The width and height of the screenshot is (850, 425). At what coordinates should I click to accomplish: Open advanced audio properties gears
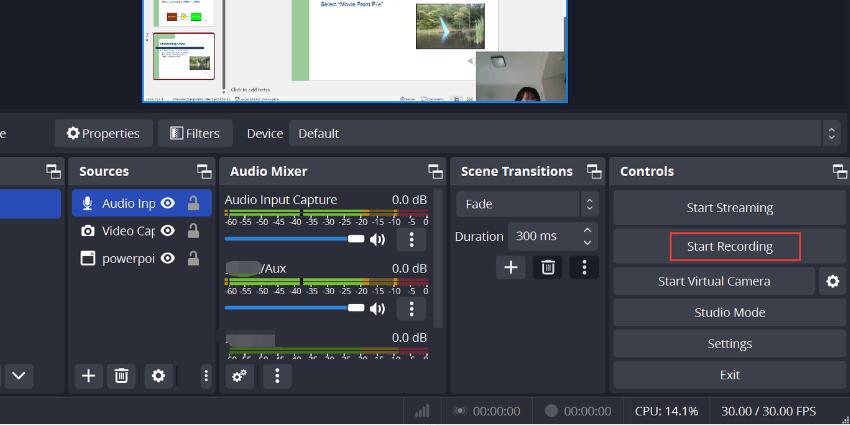[x=239, y=376]
